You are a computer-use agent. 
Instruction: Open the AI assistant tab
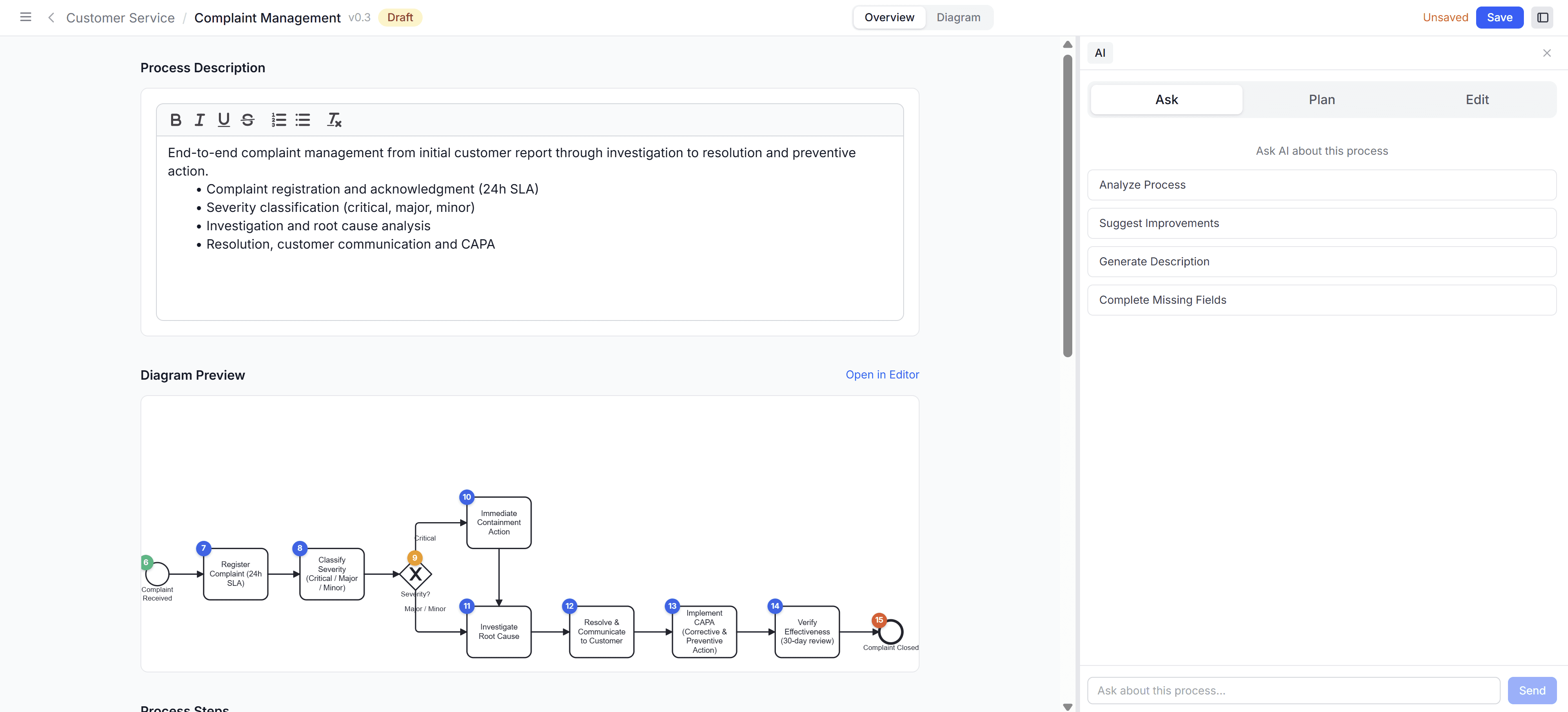[1099, 52]
